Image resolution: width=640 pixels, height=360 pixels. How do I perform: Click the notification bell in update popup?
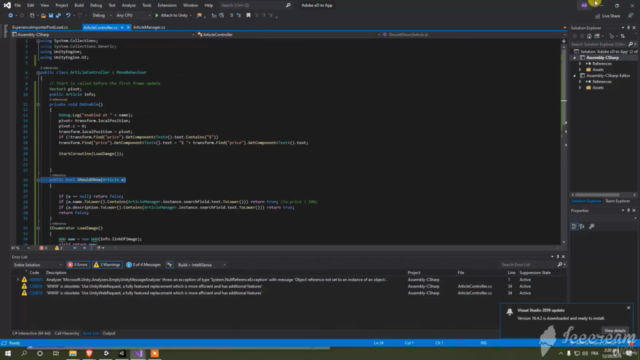pyautogui.click(x=509, y=312)
